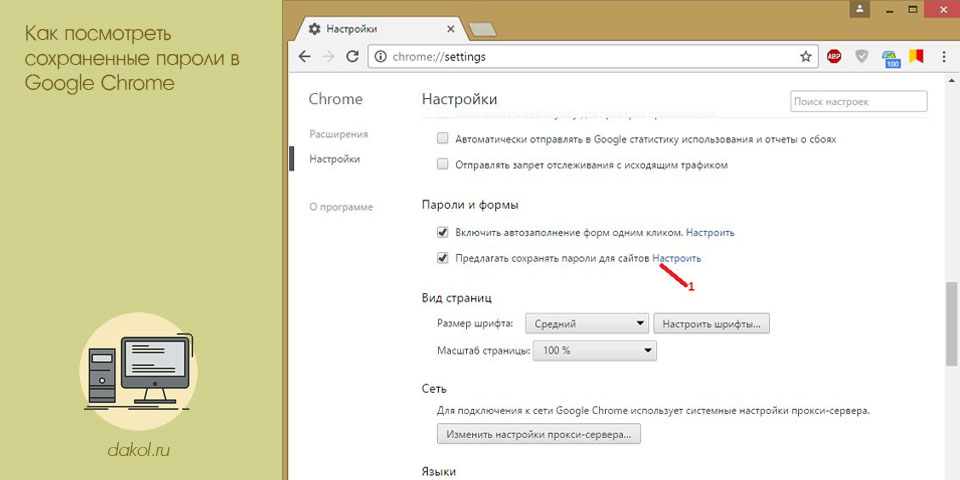
Task: Toggle offer to save passwords checkbox
Action: pos(443,258)
